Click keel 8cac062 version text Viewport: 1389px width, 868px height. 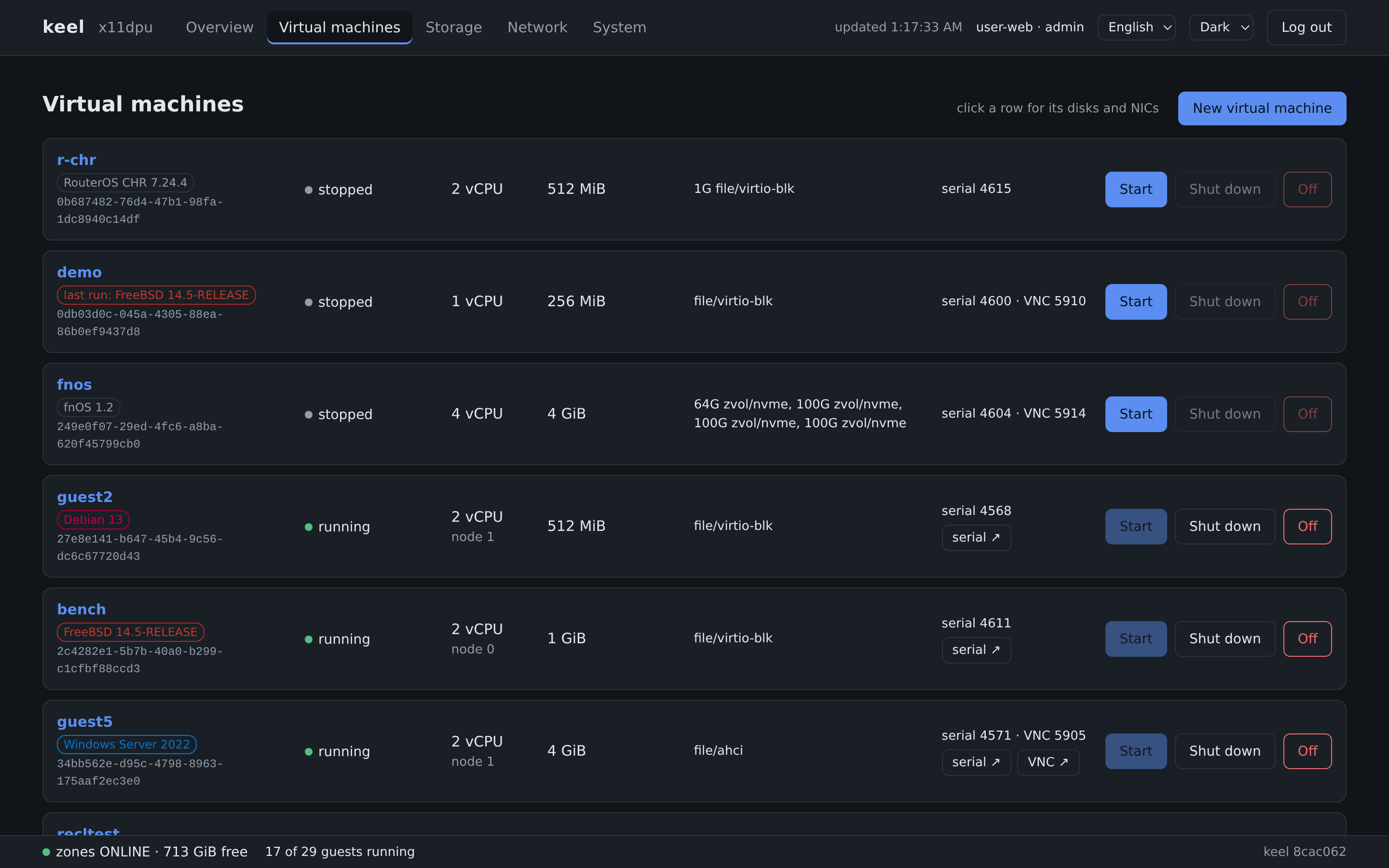[1304, 852]
